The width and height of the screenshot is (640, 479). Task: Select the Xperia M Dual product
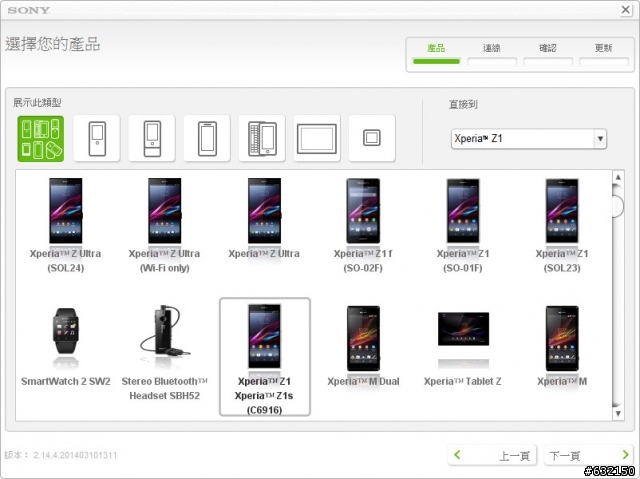pos(363,346)
